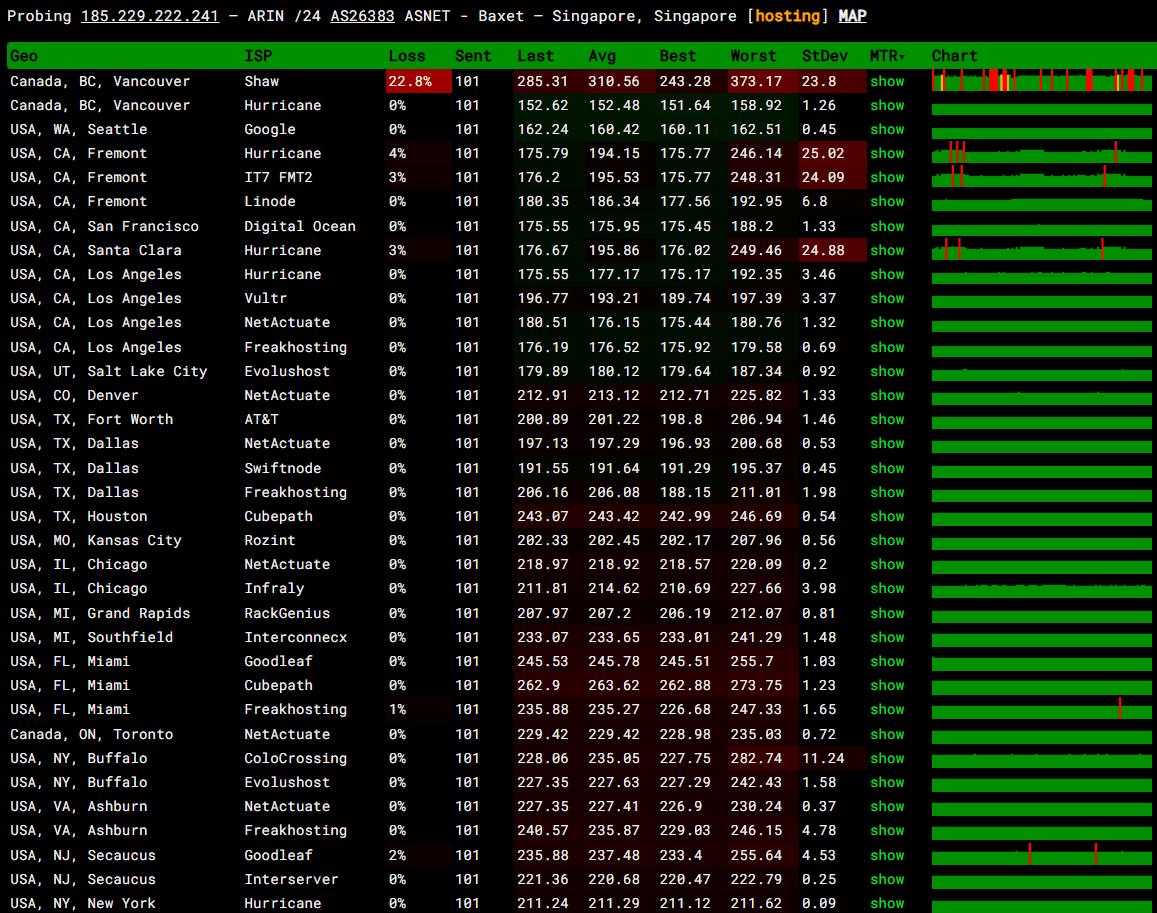This screenshot has width=1157, height=913.
Task: Show MTR for Los Angeles Hurricane row
Action: [887, 275]
